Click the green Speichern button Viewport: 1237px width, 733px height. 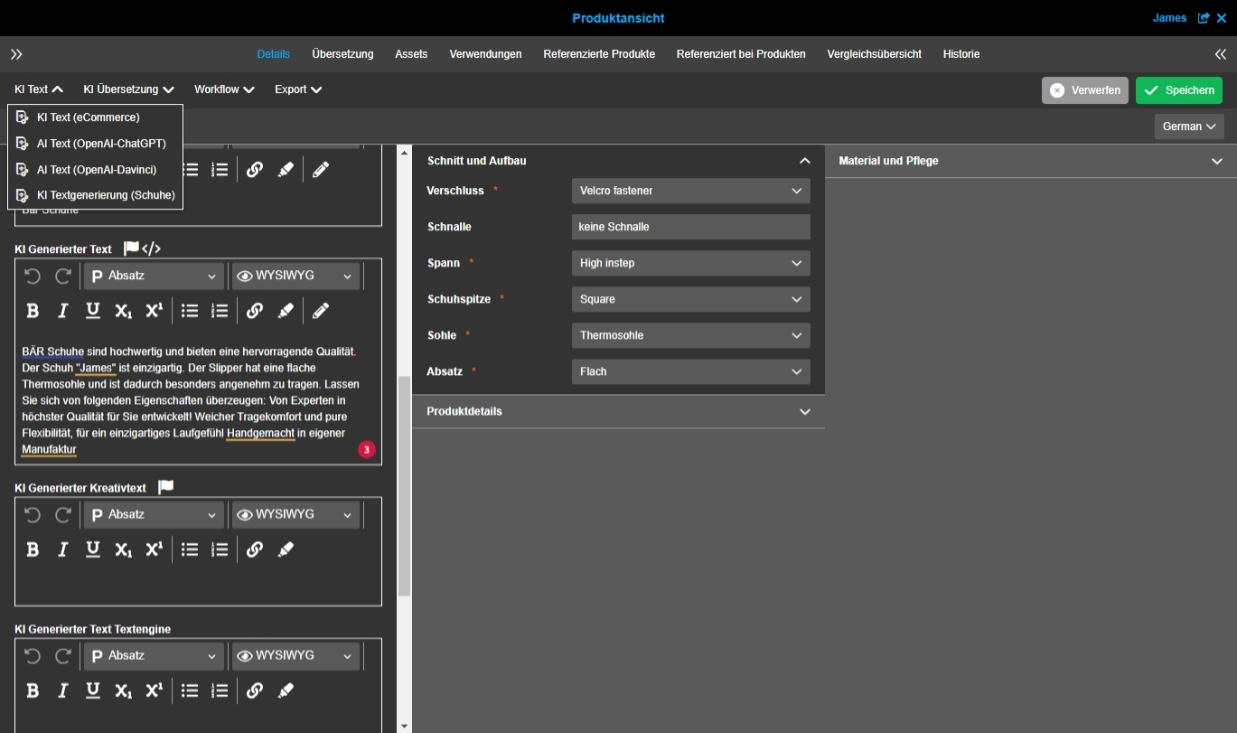coord(1178,90)
